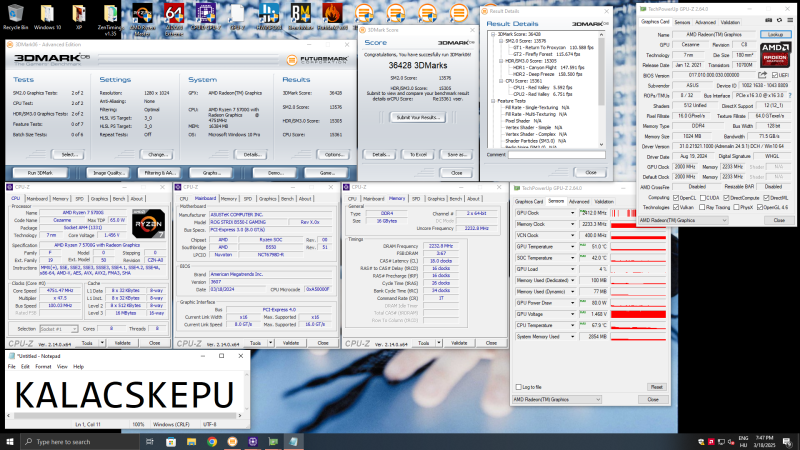800x450 pixels.
Task: Toggle the PhysX checkbox
Action: [736, 207]
